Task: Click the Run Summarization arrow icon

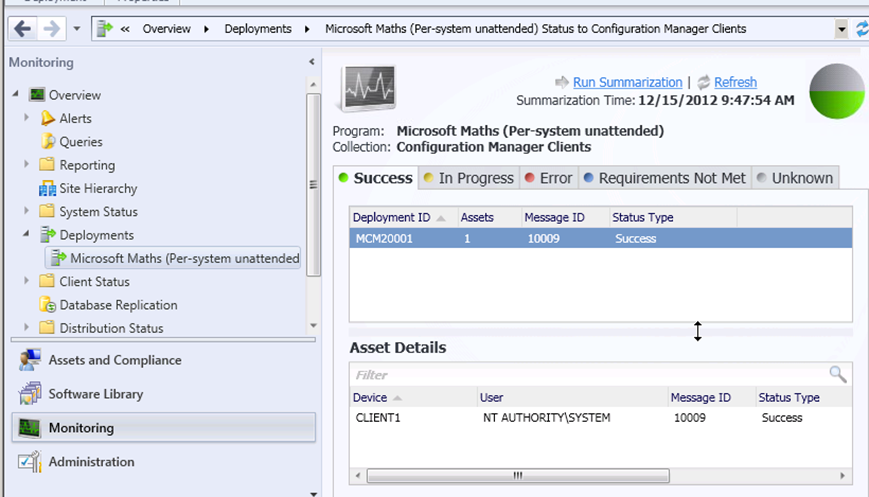Action: tap(562, 82)
